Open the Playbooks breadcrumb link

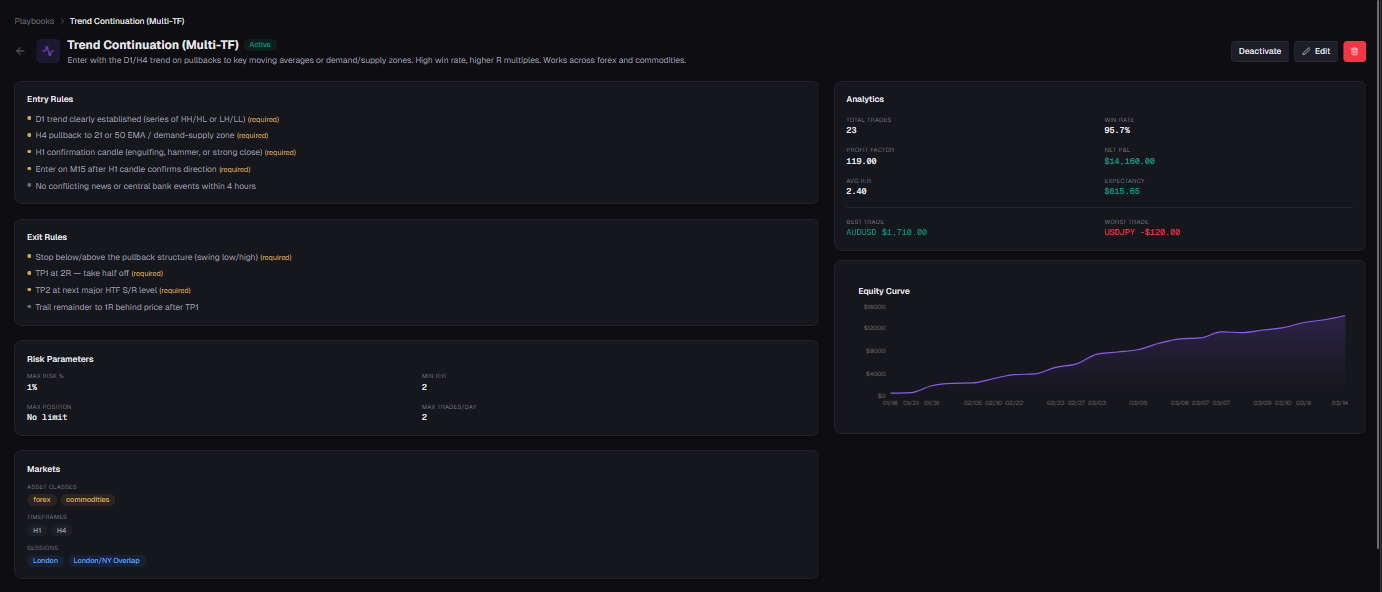[x=34, y=21]
